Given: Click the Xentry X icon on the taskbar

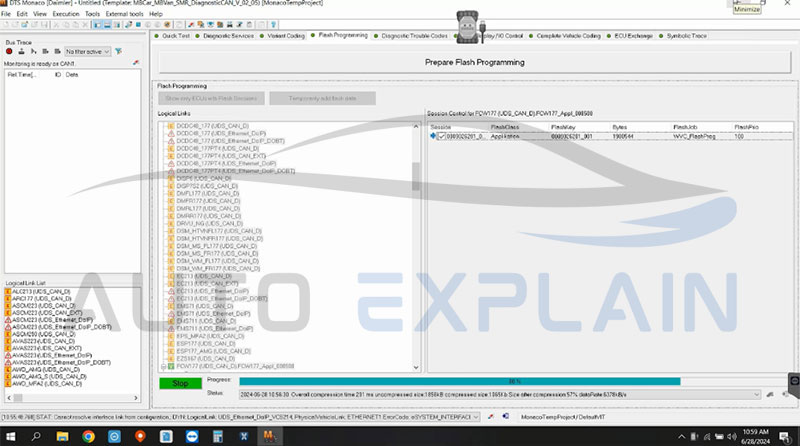Looking at the screenshot, I should 244,436.
